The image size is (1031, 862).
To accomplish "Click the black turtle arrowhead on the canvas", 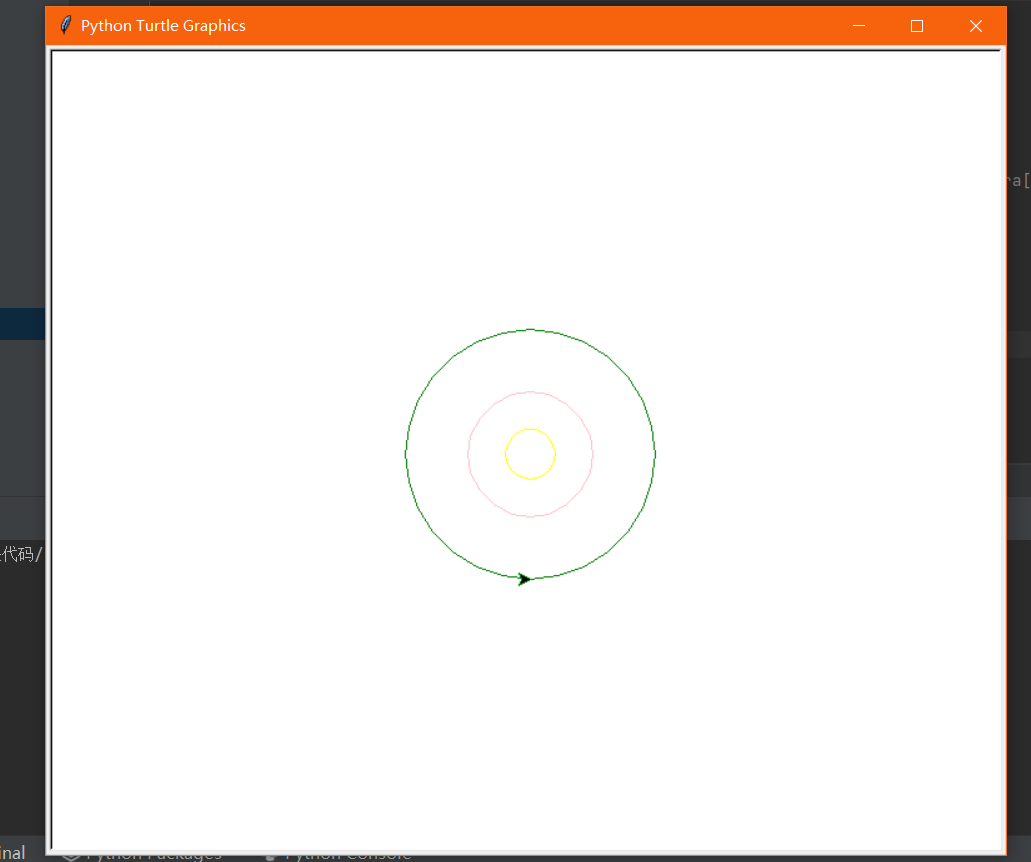I will tap(524, 579).
